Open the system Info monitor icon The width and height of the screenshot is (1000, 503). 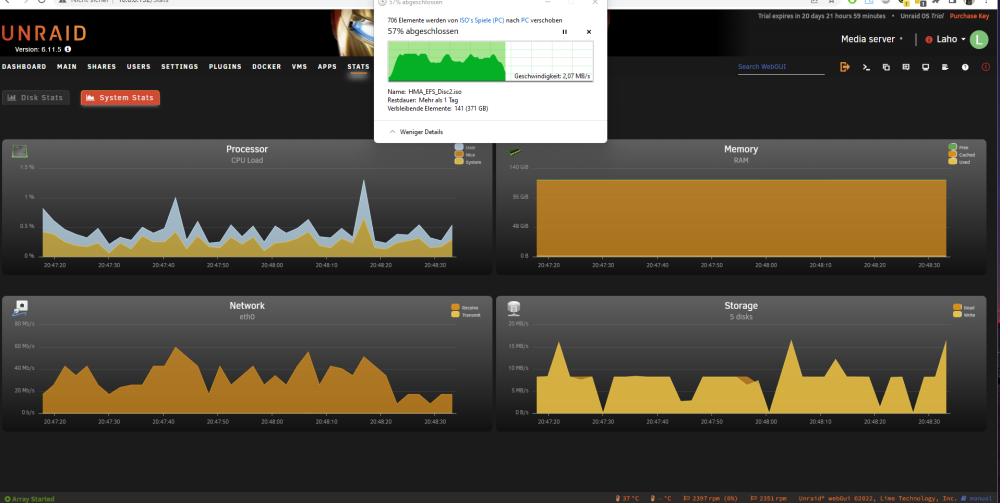925,67
